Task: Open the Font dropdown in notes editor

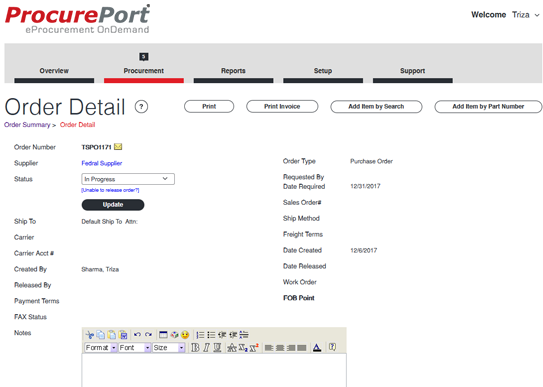Action: 134,348
